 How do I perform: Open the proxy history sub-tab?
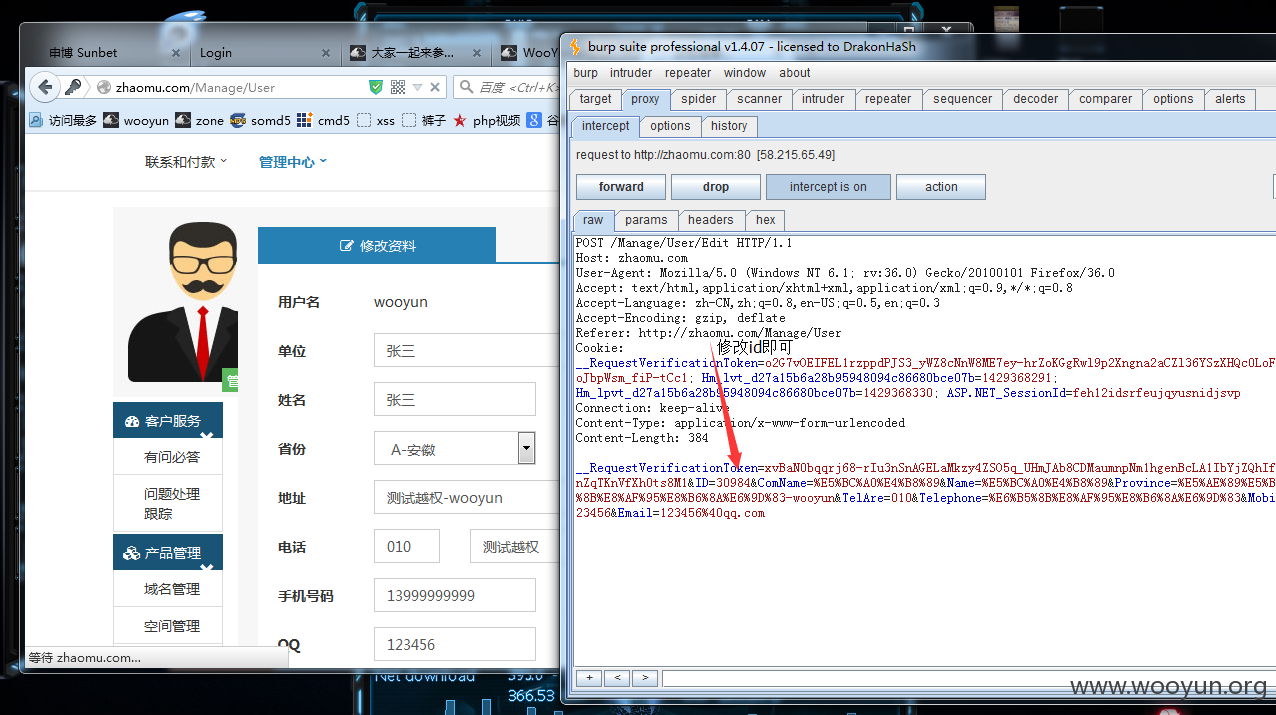[729, 126]
